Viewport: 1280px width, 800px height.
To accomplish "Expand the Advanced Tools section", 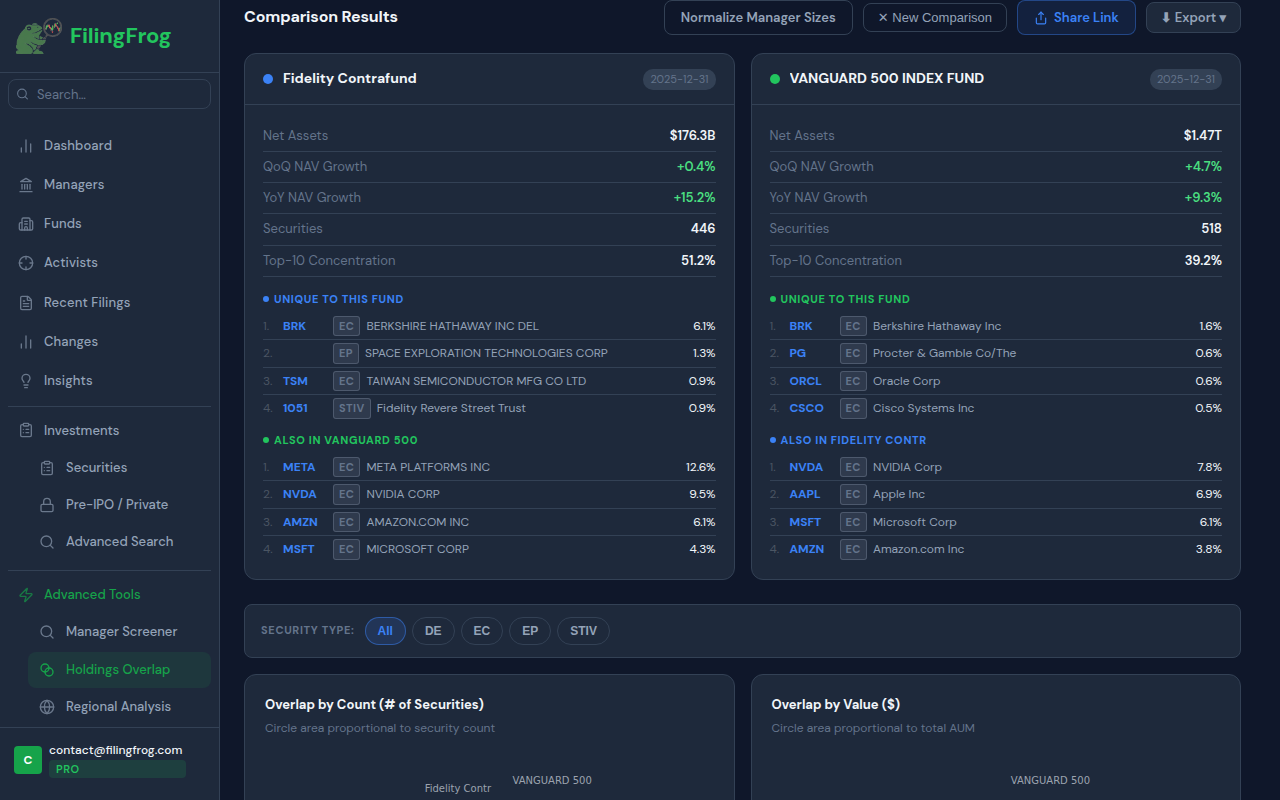I will 92,594.
